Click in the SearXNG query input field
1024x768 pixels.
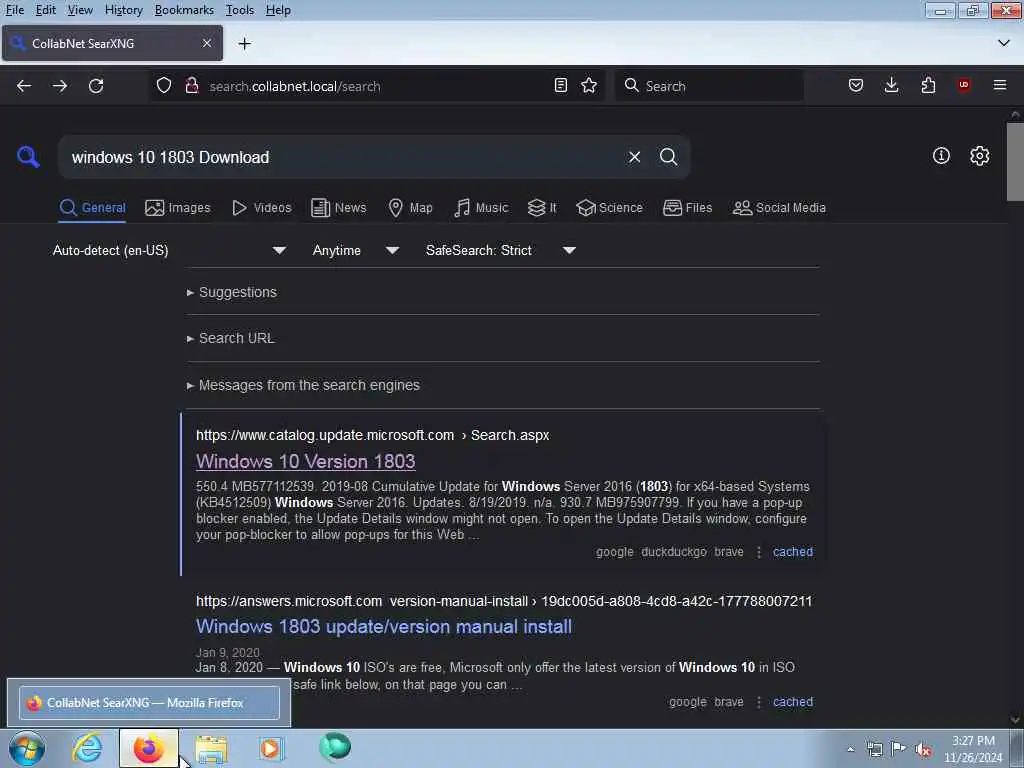point(343,157)
